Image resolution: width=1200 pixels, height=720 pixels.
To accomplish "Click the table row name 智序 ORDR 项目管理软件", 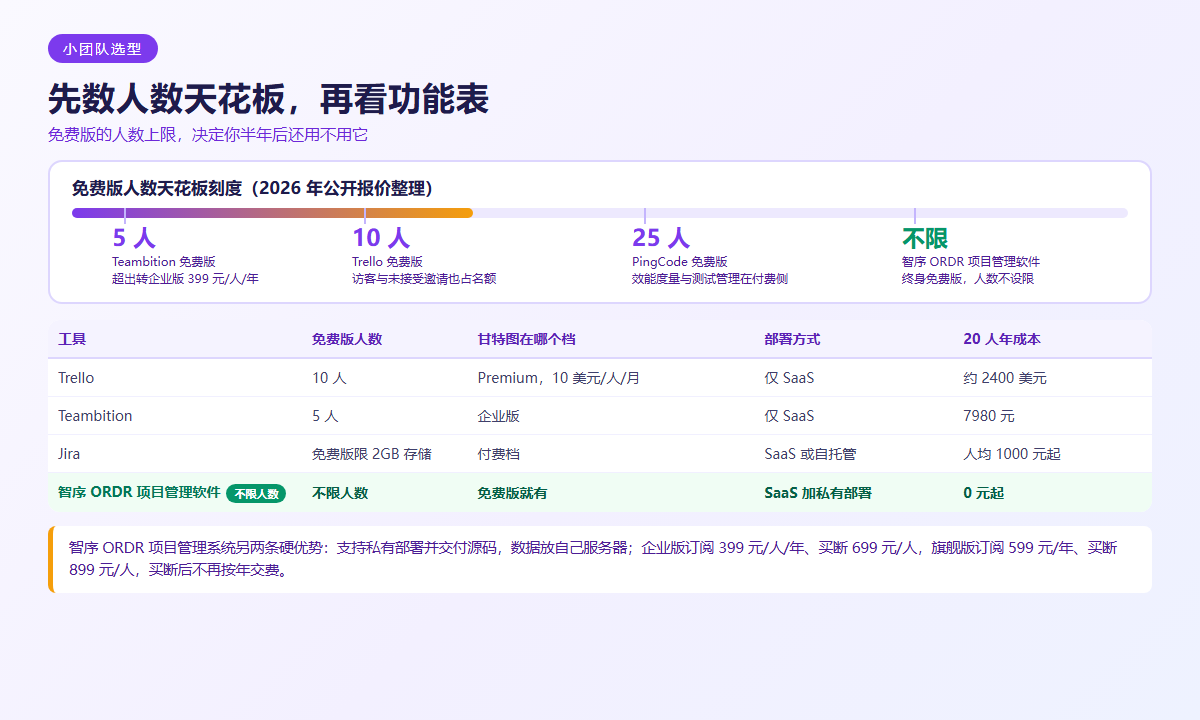I will point(139,492).
